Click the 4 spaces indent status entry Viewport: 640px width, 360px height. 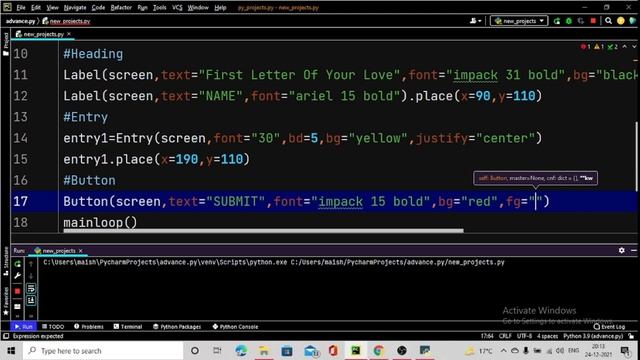point(547,336)
